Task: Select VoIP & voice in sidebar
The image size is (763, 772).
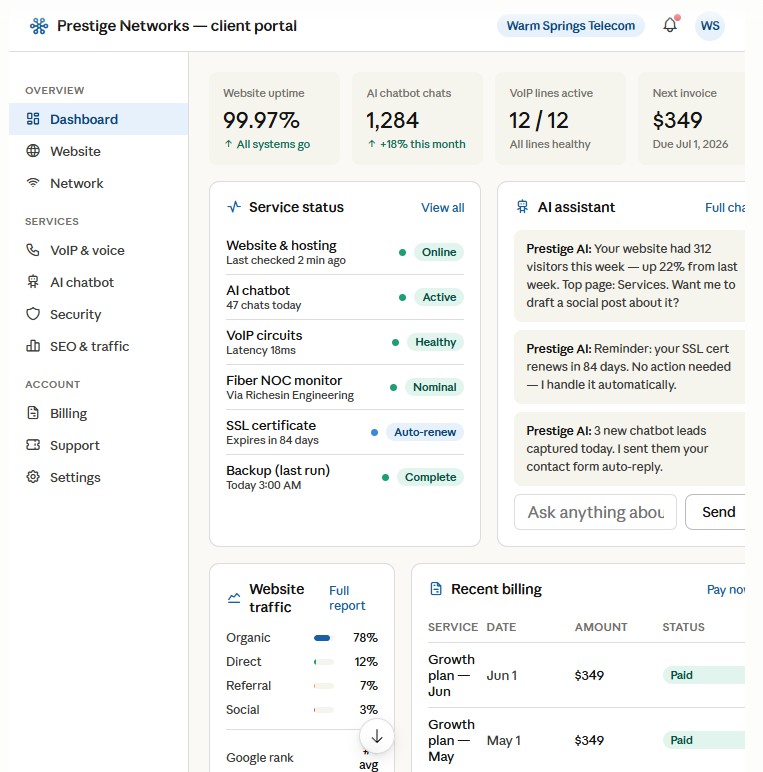Action: pos(98,250)
